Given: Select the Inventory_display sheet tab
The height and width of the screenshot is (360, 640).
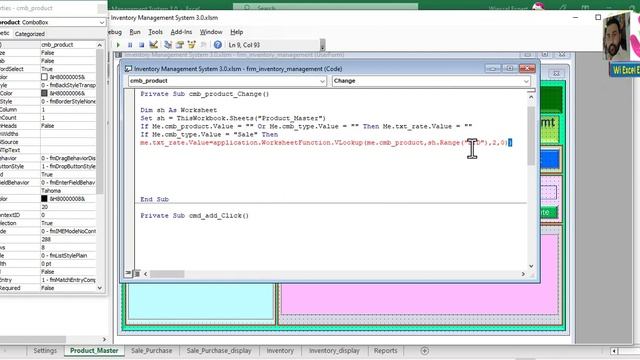Looking at the screenshot, I should pos(334,351).
